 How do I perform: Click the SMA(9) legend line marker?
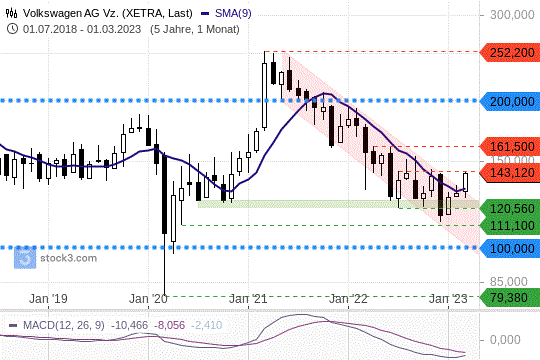205,14
